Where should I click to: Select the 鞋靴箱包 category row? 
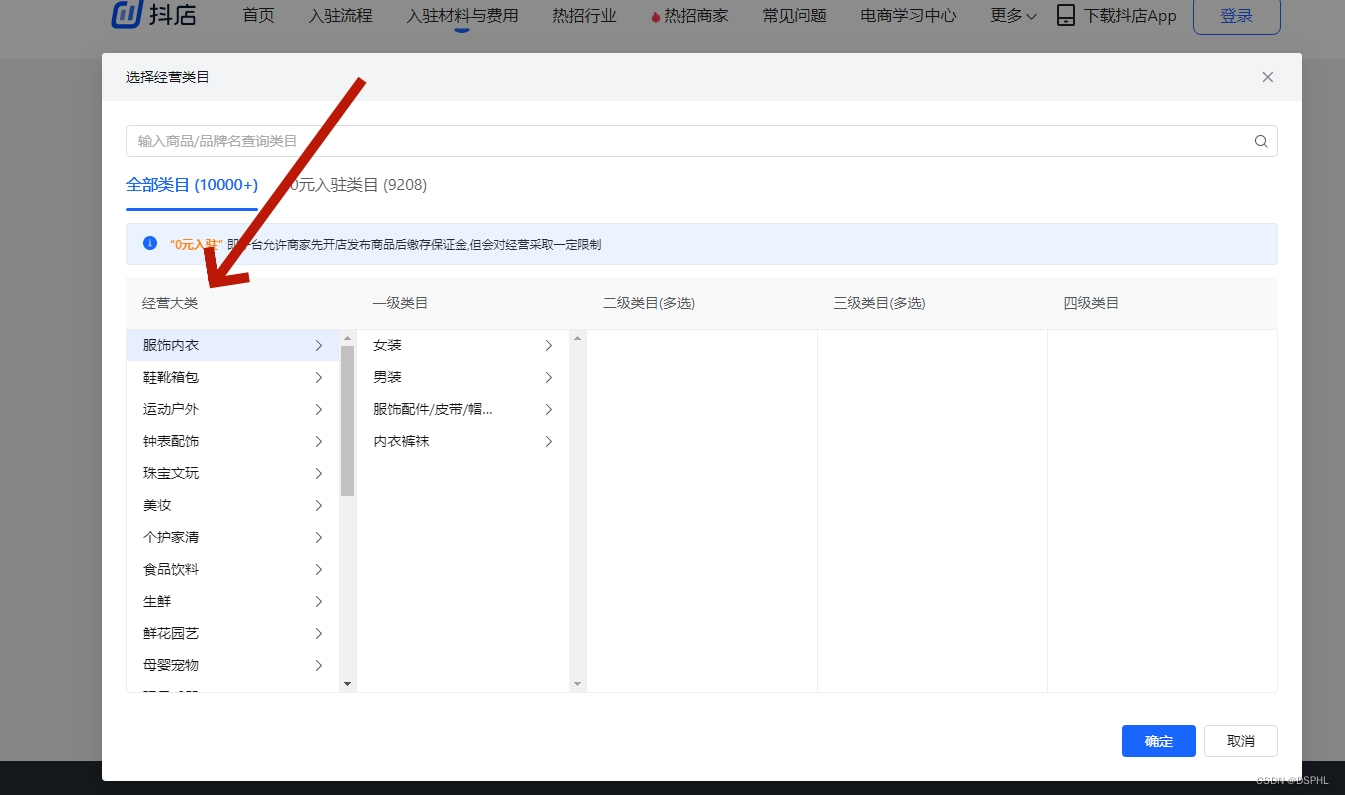point(233,377)
